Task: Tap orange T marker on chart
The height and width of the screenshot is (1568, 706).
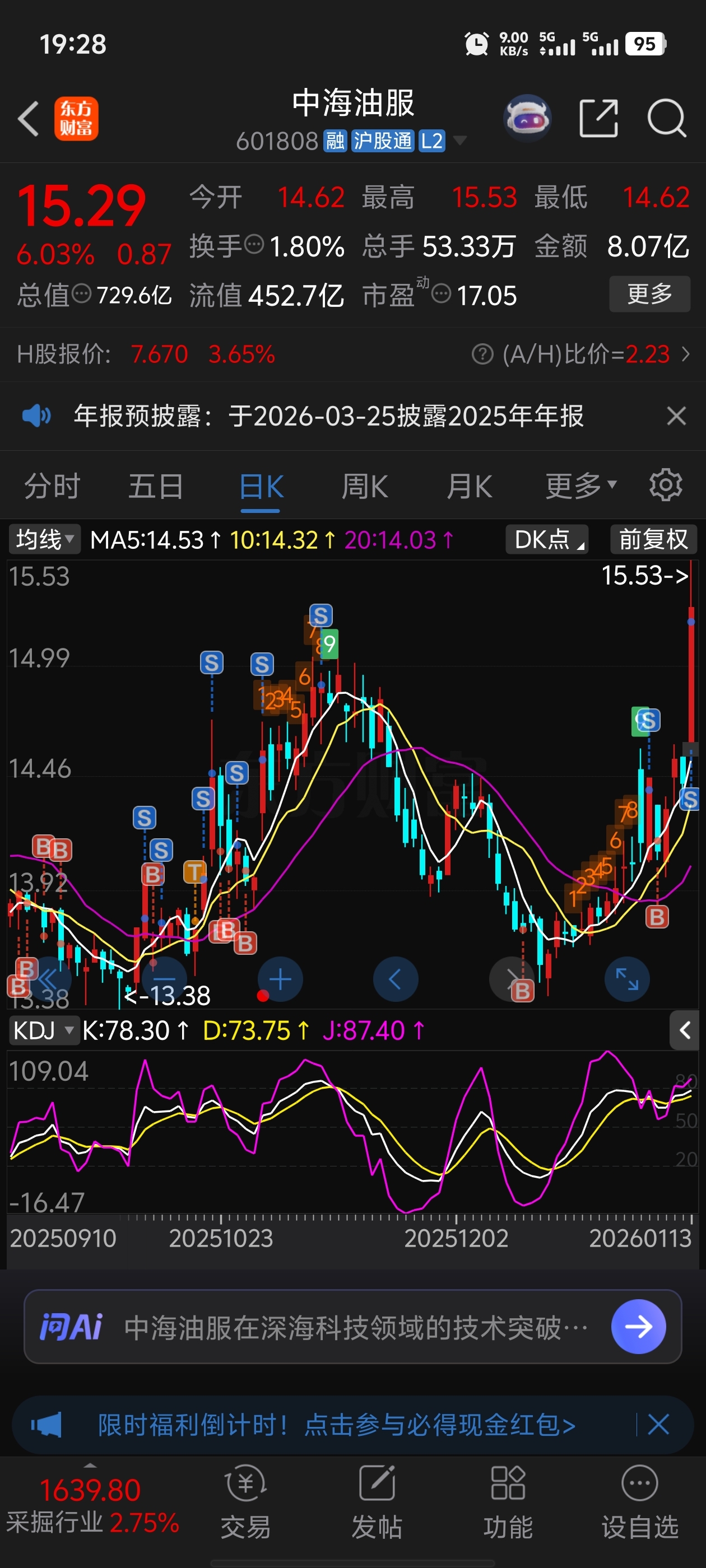Action: 194,872
